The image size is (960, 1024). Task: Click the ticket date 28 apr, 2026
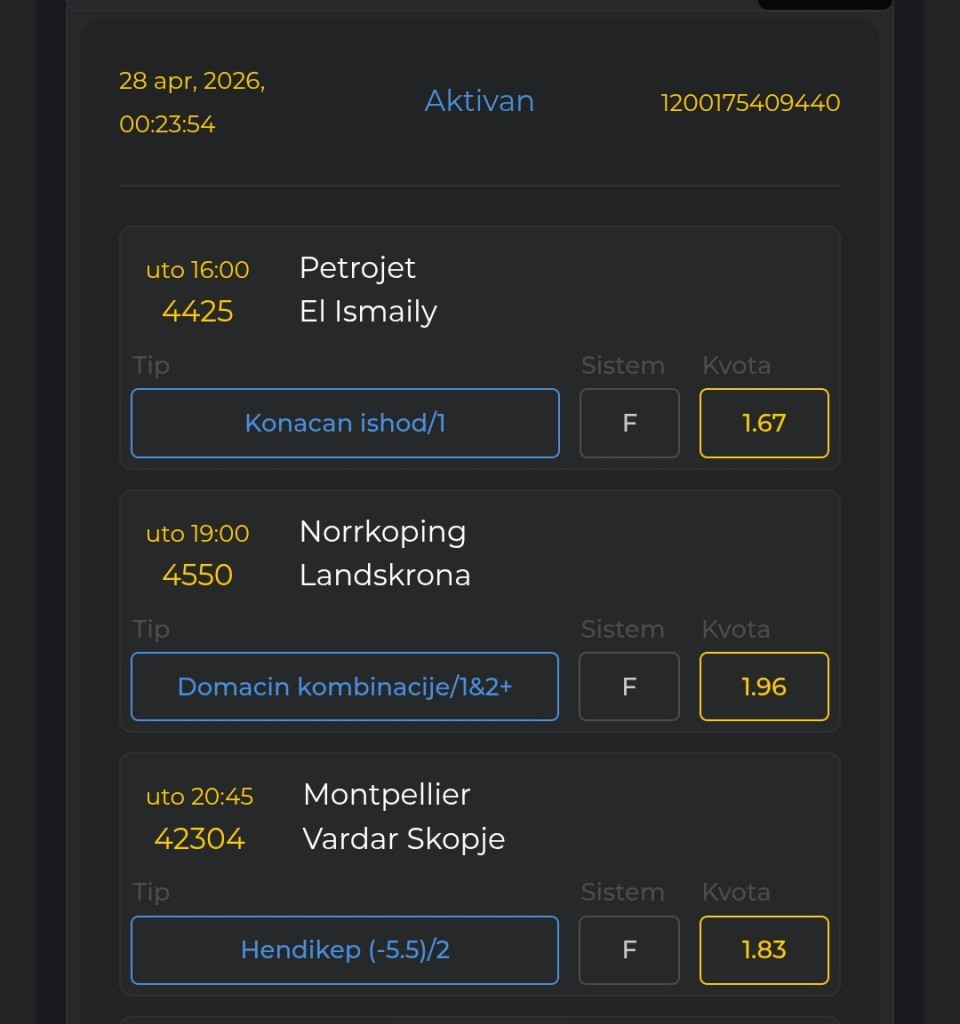point(192,82)
